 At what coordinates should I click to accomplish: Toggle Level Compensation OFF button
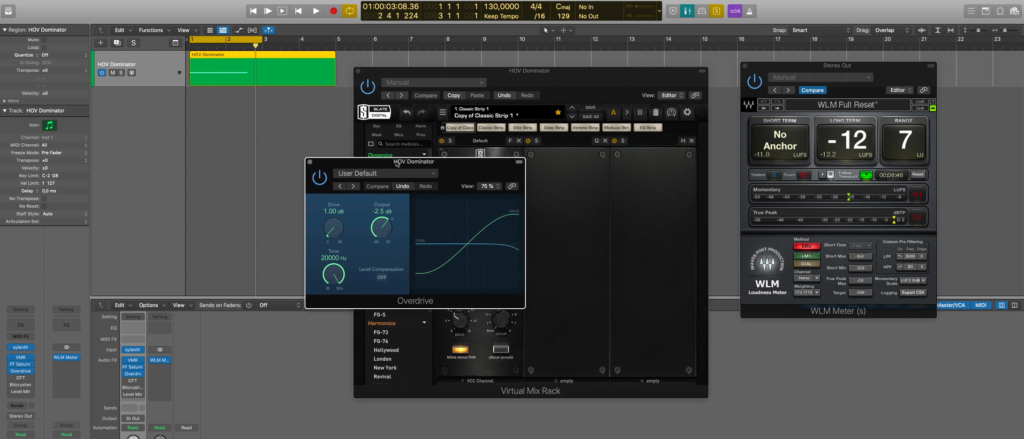click(x=381, y=277)
